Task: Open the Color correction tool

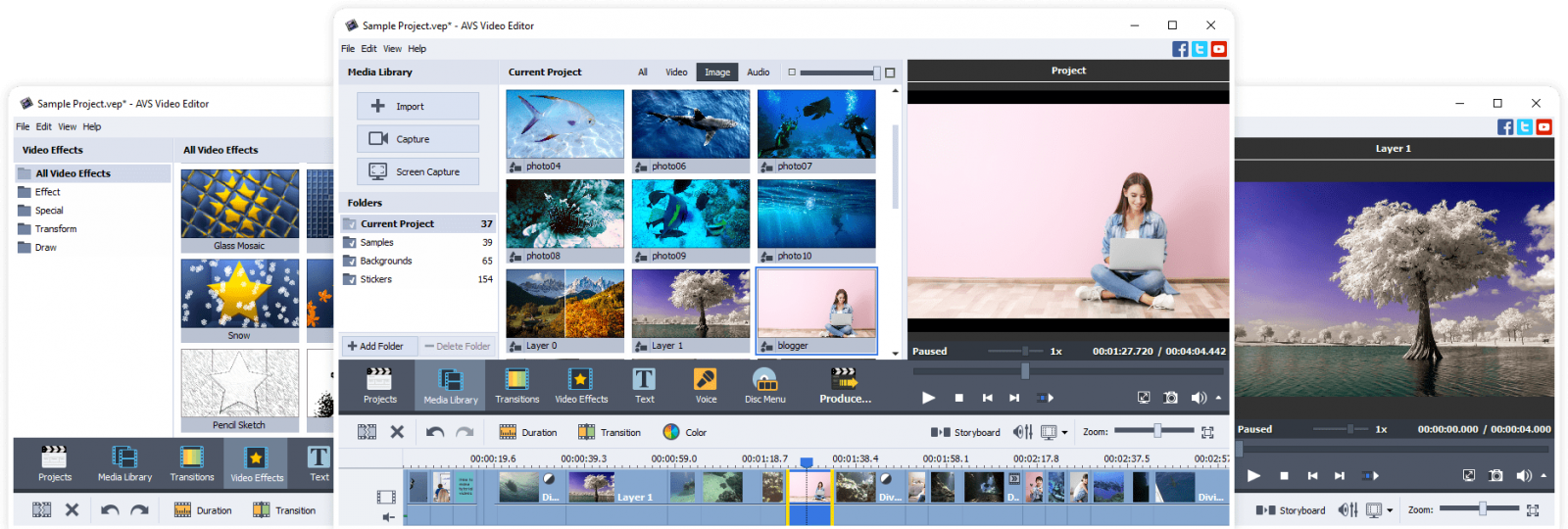Action: click(684, 432)
